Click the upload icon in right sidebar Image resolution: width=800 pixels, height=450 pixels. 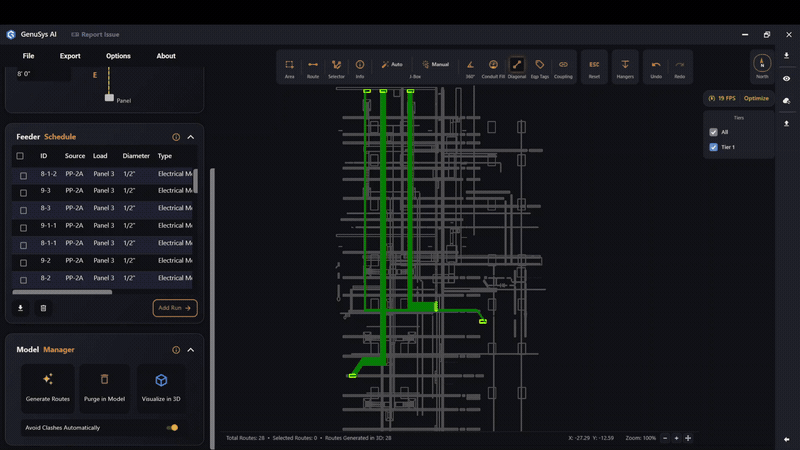787,123
